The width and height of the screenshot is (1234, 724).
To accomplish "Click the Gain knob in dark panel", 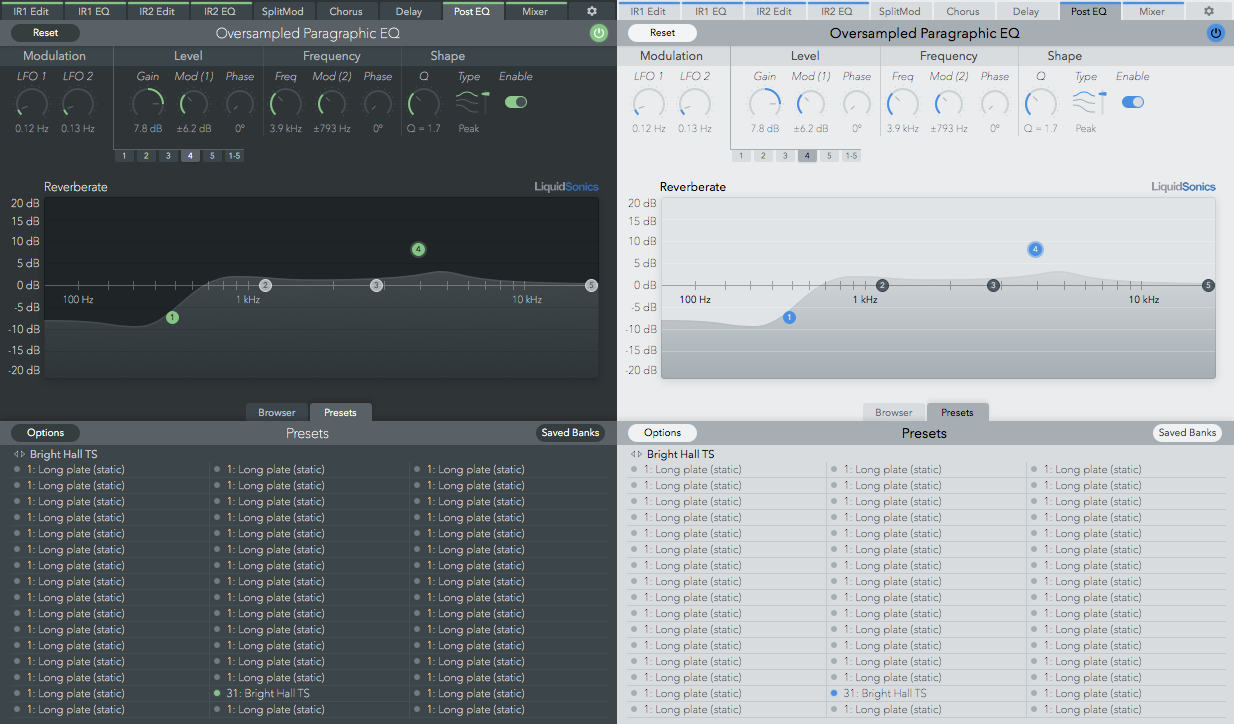I will (x=148, y=102).
